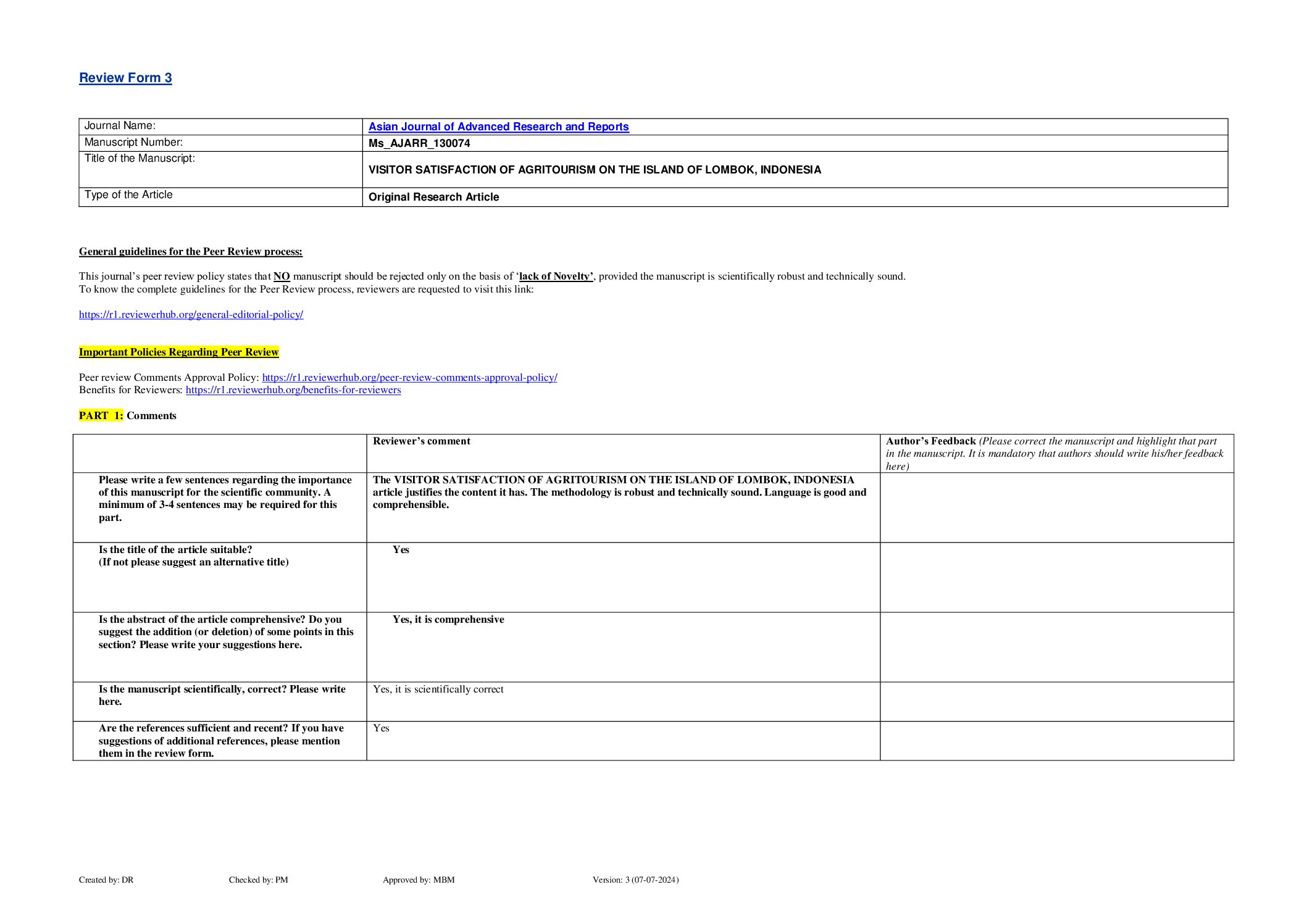The image size is (1307, 924).
Task: Click the Original Research Article cell
Action: pos(433,197)
